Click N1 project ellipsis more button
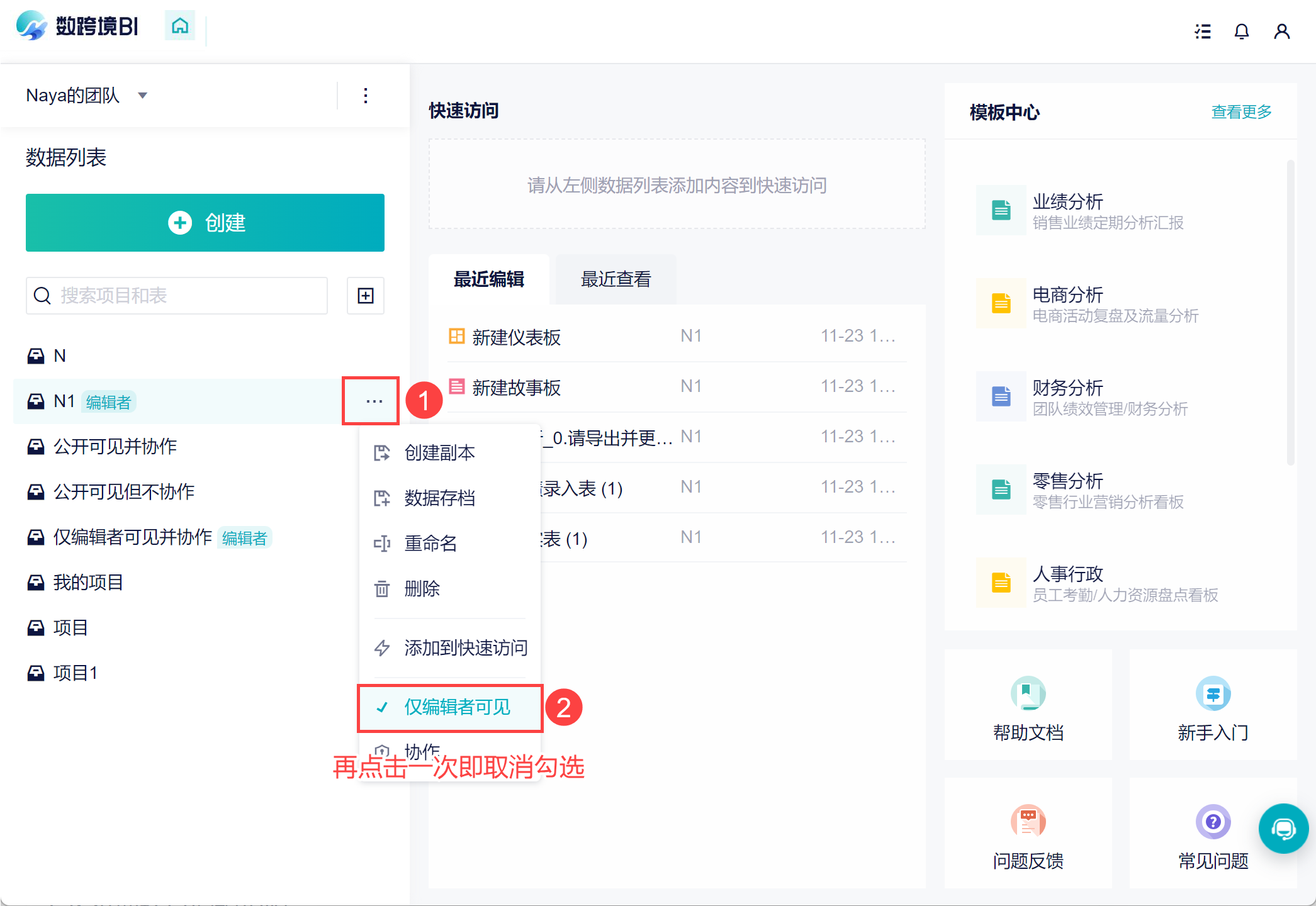 [374, 401]
